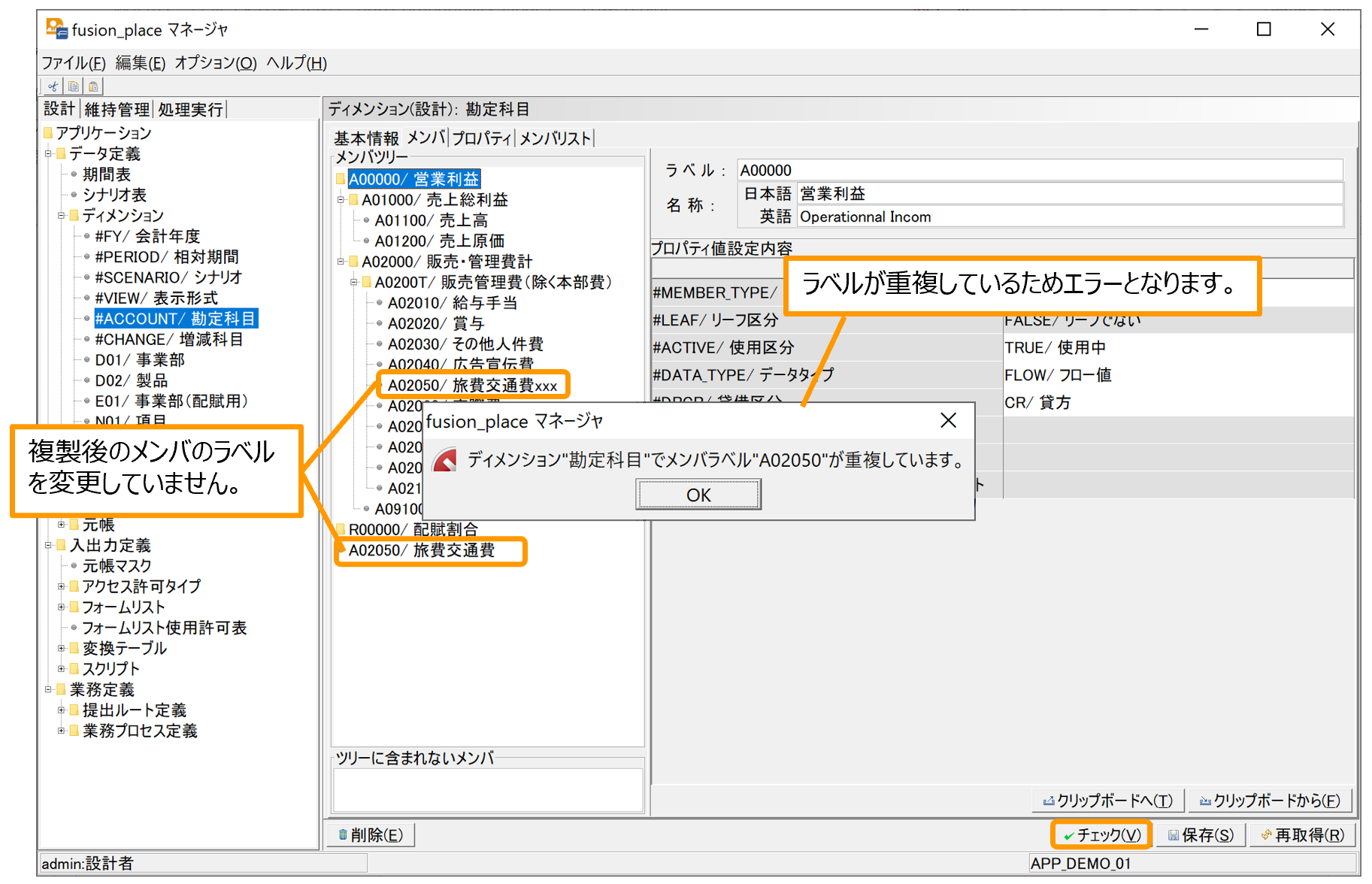Collapse the A01000/ 売上総利益 member node
The height and width of the screenshot is (884, 1372).
pyautogui.click(x=341, y=200)
